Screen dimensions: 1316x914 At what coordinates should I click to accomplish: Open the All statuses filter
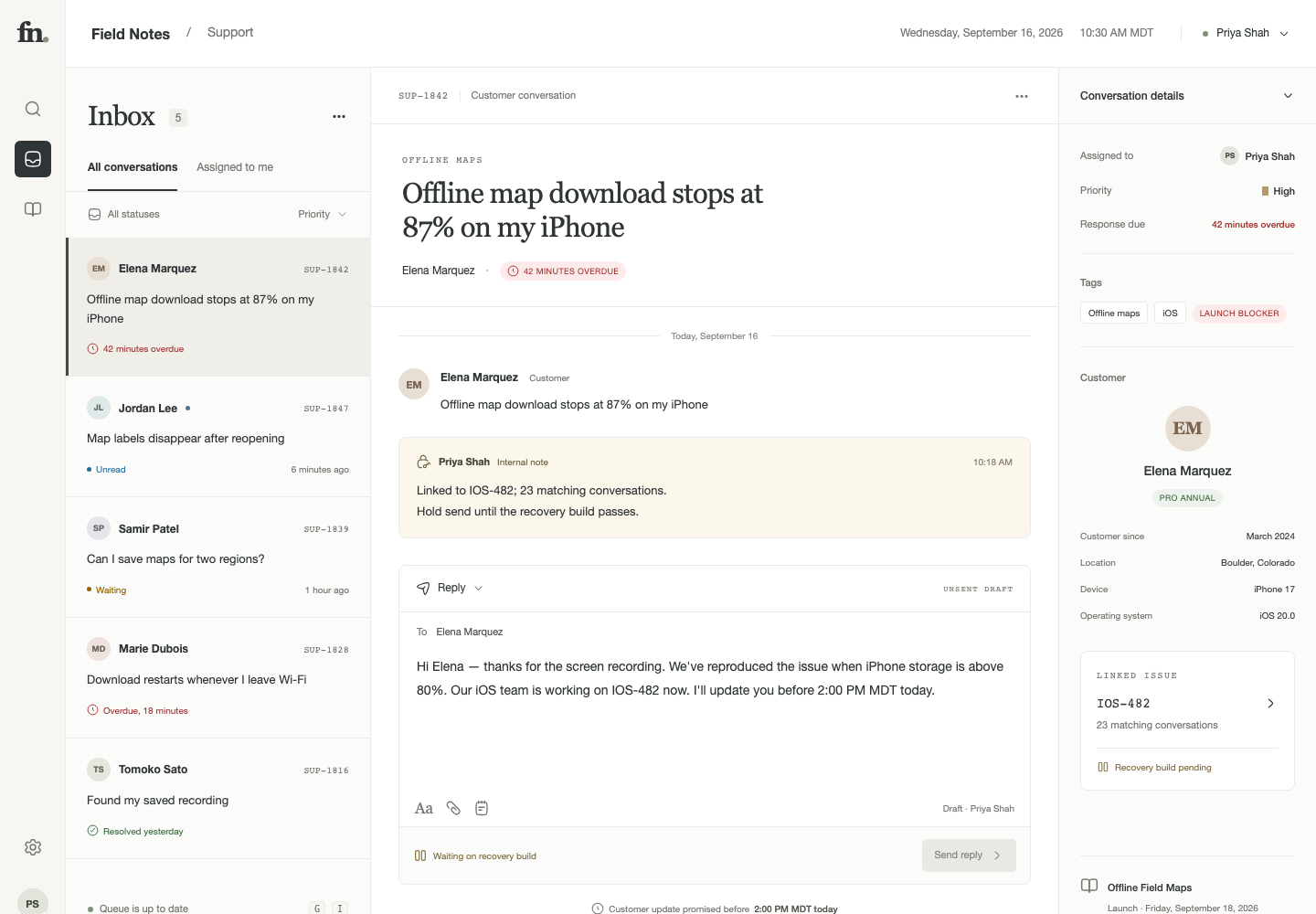pyautogui.click(x=123, y=214)
